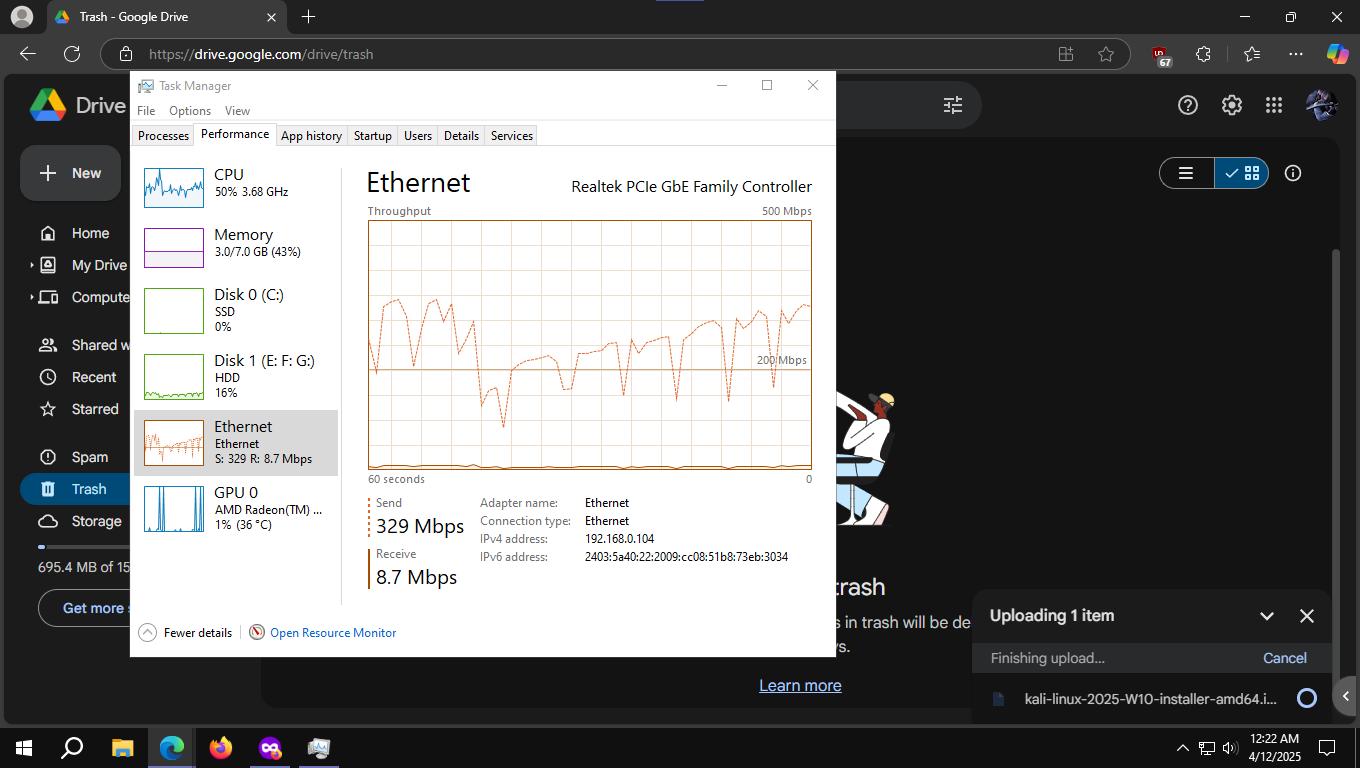
Task: Add page to favorites star
Action: coord(1106,54)
